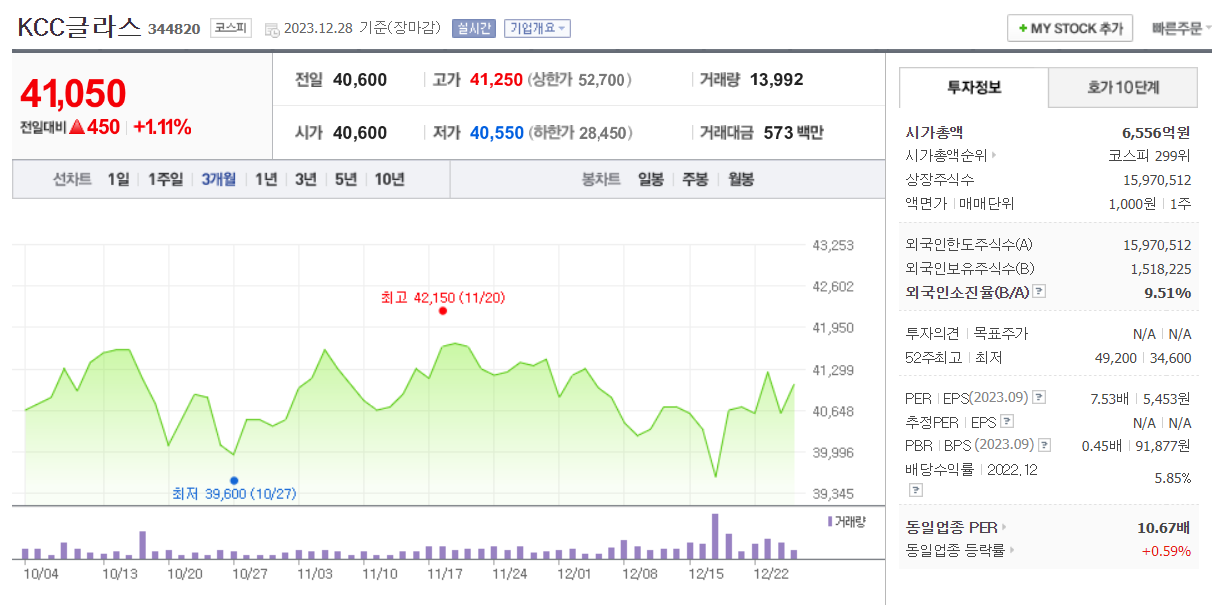This screenshot has height=605, width=1223.
Task: Switch to the 호가10단계 tab
Action: click(x=1123, y=87)
